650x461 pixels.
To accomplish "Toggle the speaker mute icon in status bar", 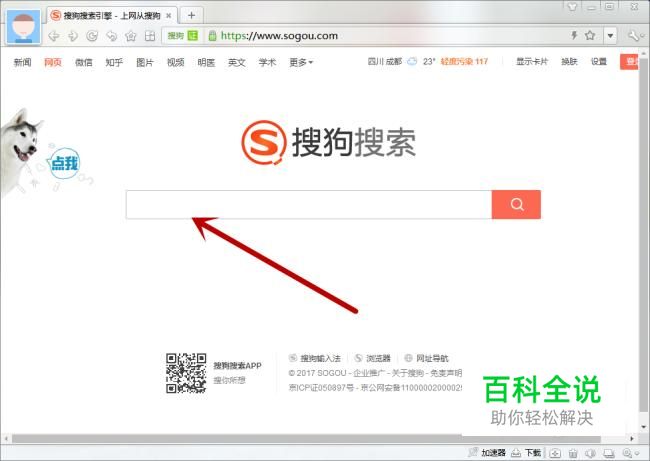I will point(590,453).
